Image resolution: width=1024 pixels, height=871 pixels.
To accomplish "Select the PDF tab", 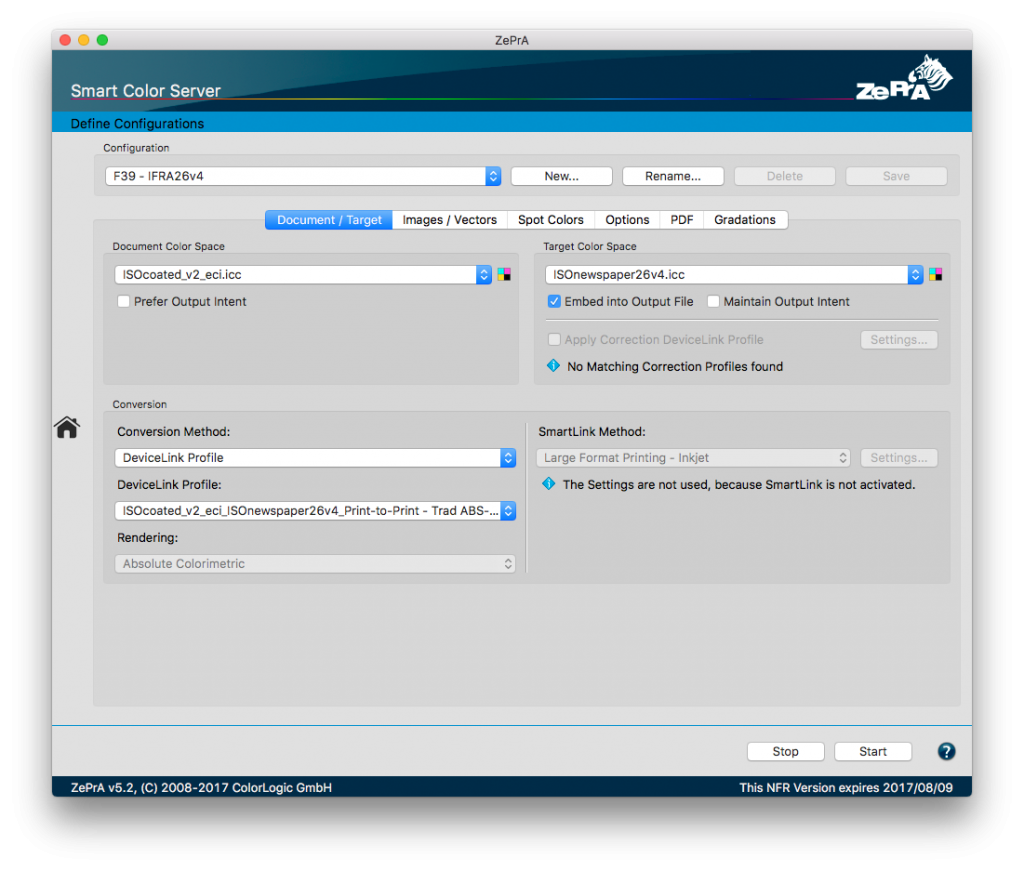I will click(682, 220).
